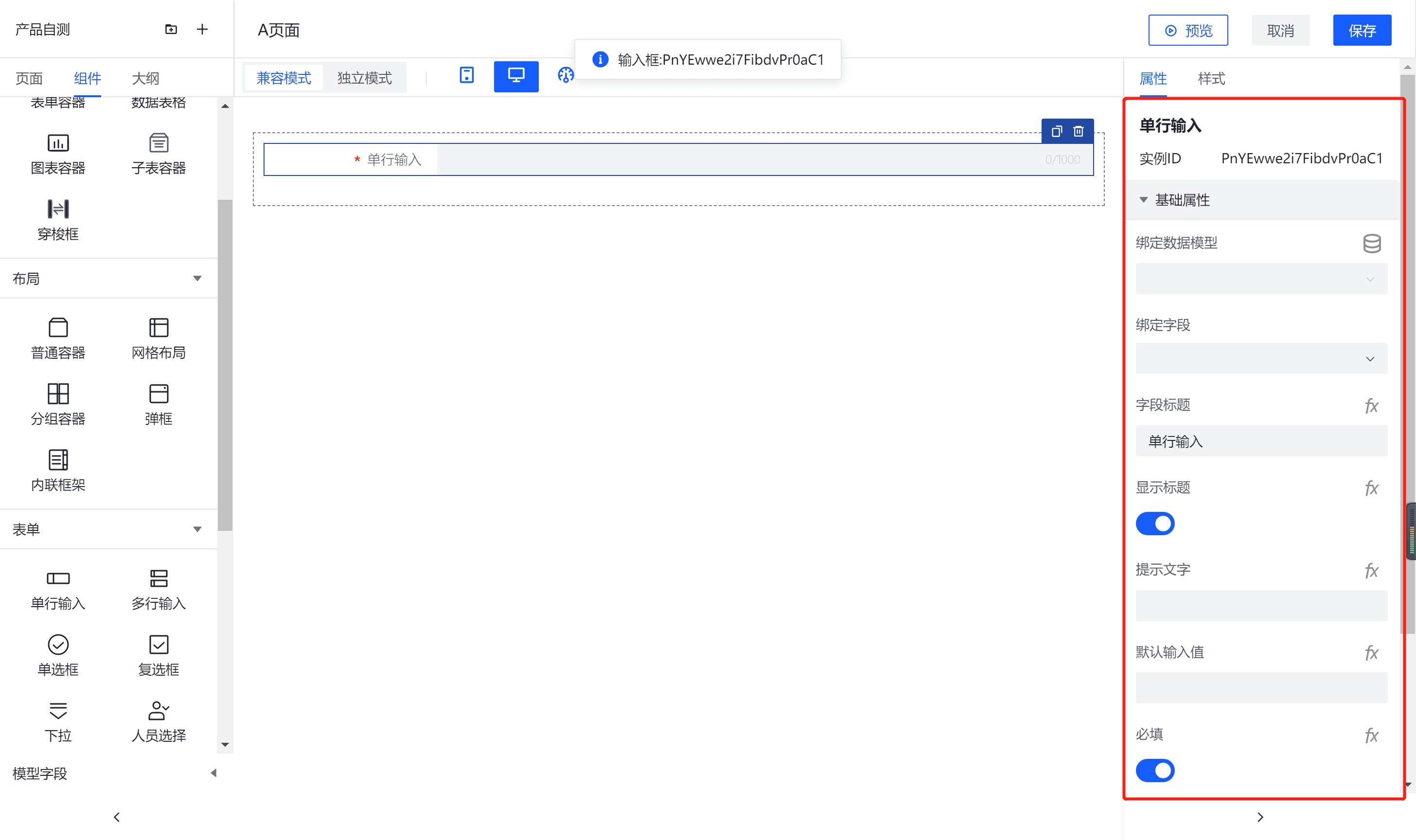Viewport: 1416px width, 840px height.
Task: Open the 绑定字段 dropdown
Action: tap(1261, 359)
